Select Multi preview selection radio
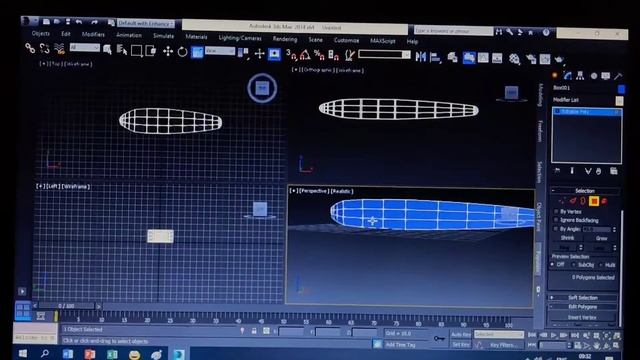This screenshot has height=360, width=640. coord(601,265)
